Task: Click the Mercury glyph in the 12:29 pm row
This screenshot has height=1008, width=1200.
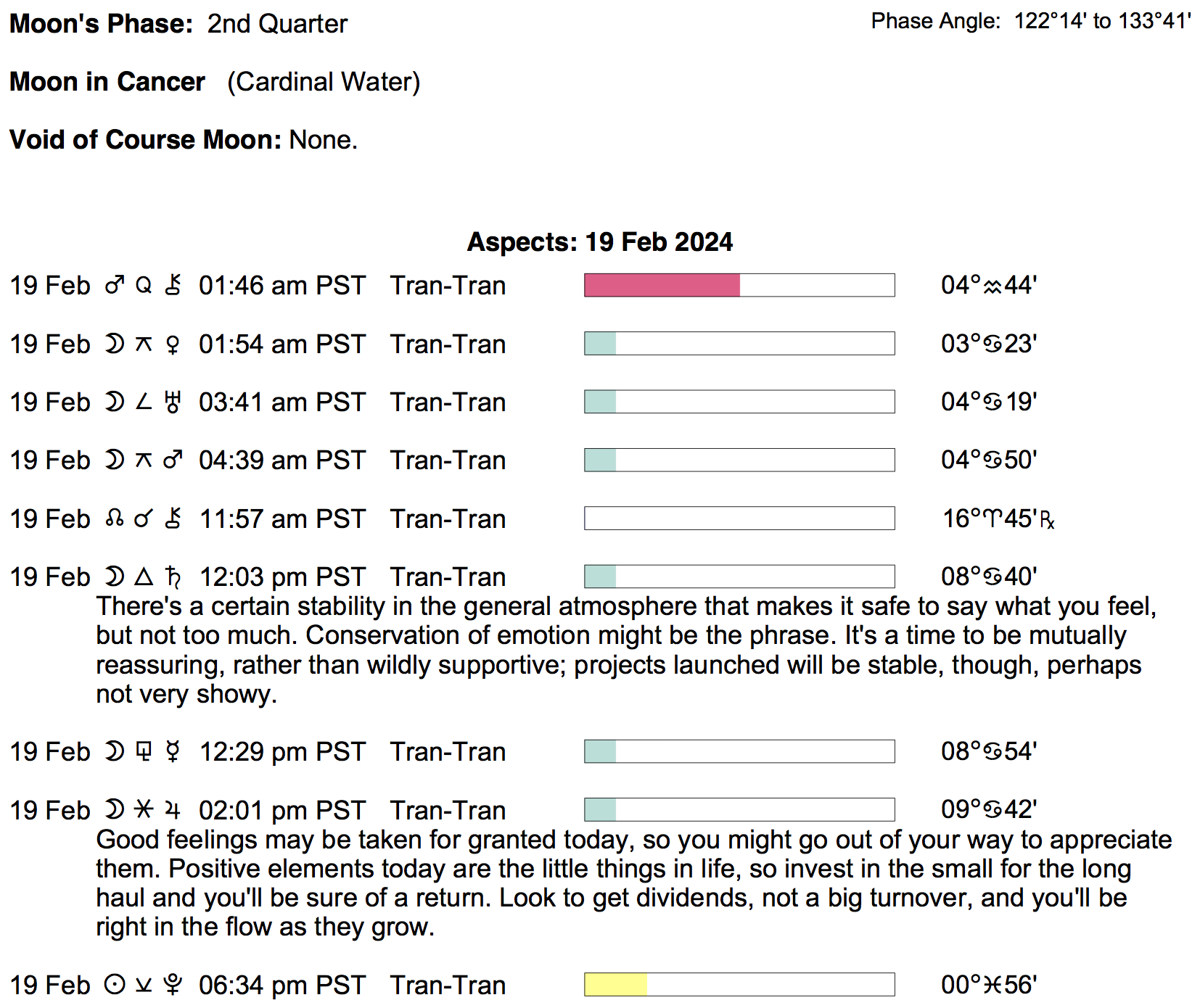Action: 173,752
